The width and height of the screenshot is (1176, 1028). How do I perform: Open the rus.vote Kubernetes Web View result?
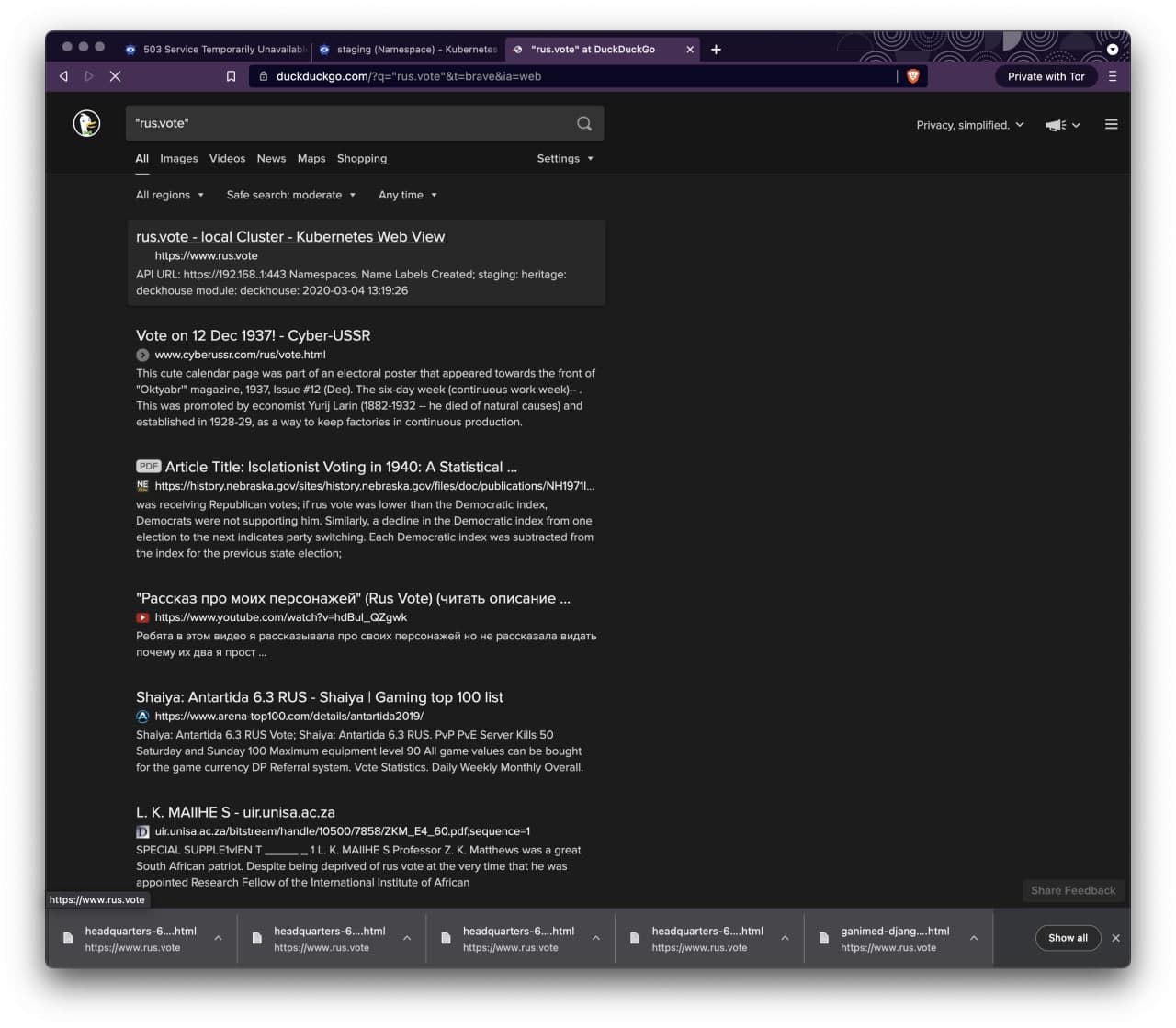290,236
